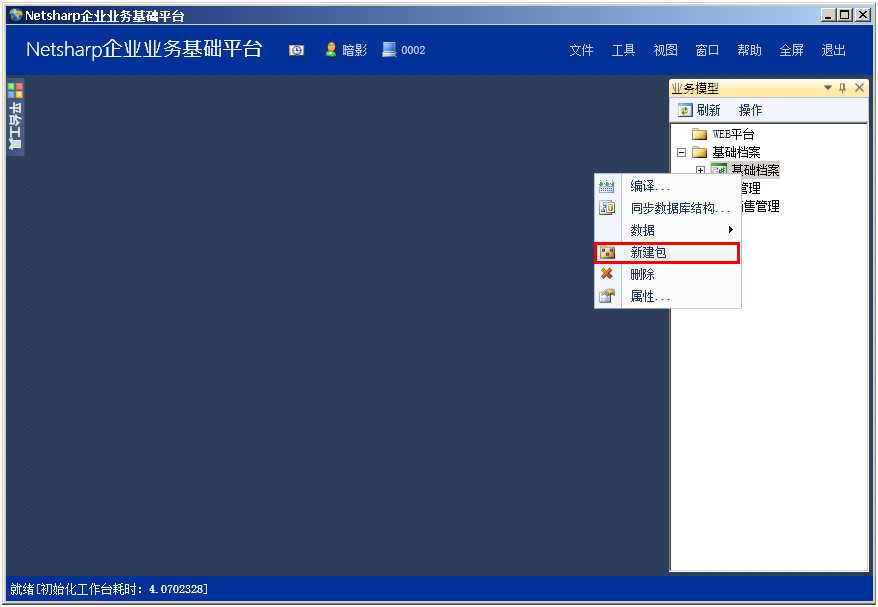Open the 业务模型 panel dropdown arrow
Image resolution: width=878 pixels, height=607 pixels.
coord(828,88)
